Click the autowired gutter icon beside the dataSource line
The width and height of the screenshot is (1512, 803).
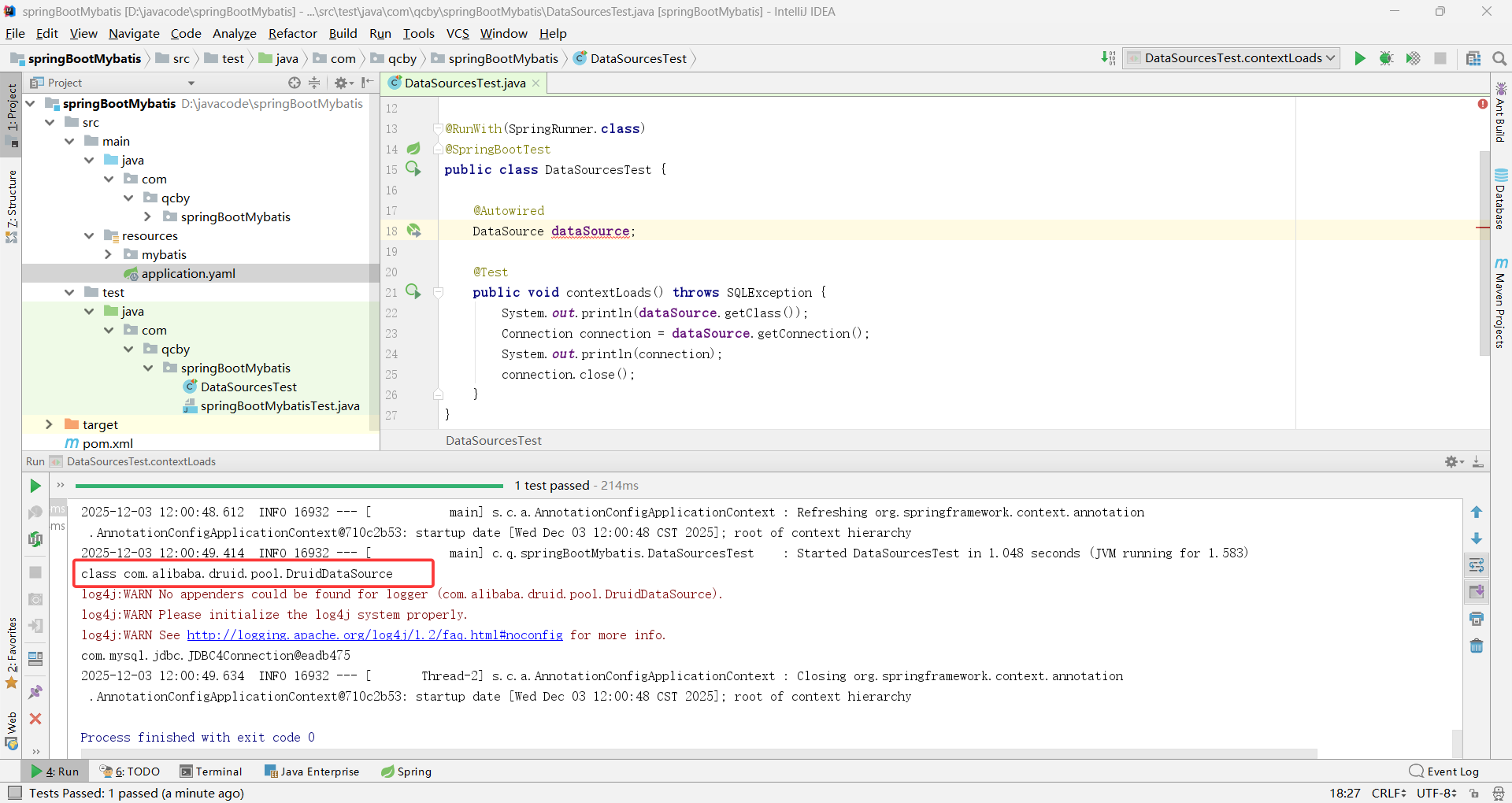point(413,231)
